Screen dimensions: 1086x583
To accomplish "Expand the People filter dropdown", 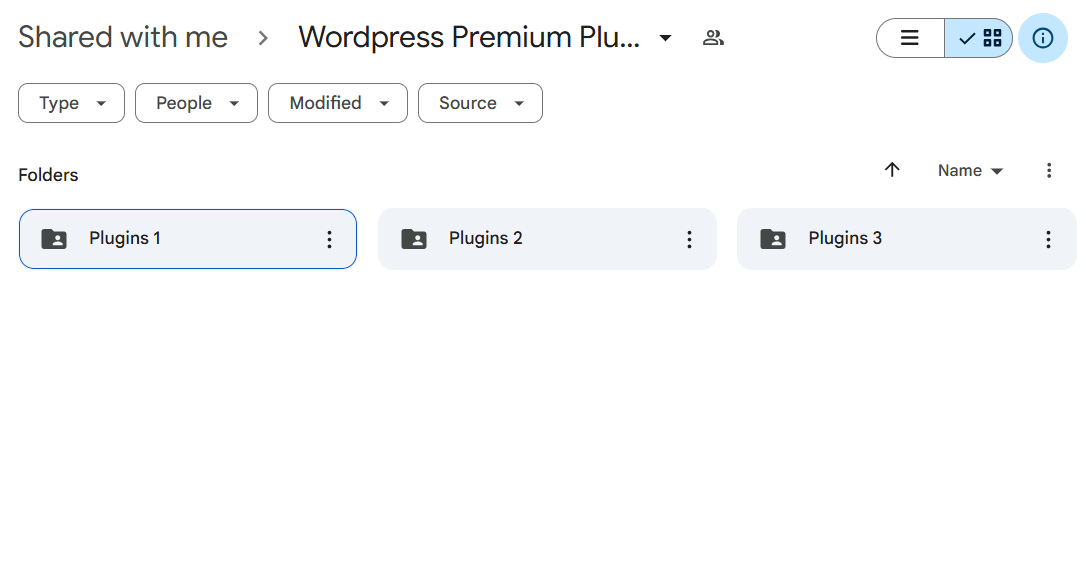I will tap(197, 103).
